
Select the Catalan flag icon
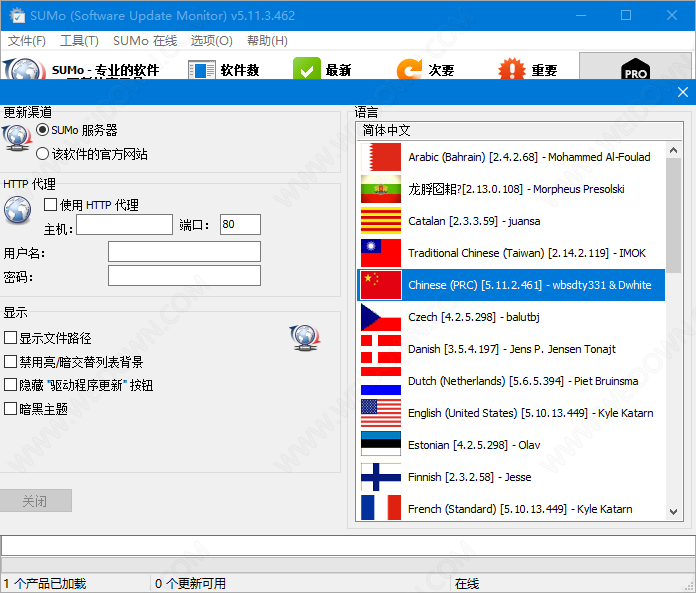pyautogui.click(x=381, y=221)
